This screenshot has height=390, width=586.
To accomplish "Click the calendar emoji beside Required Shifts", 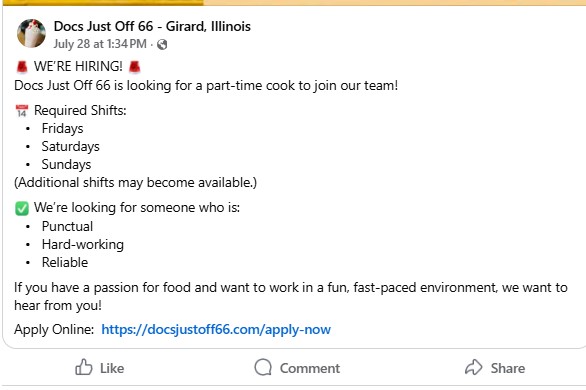I will pos(22,111).
